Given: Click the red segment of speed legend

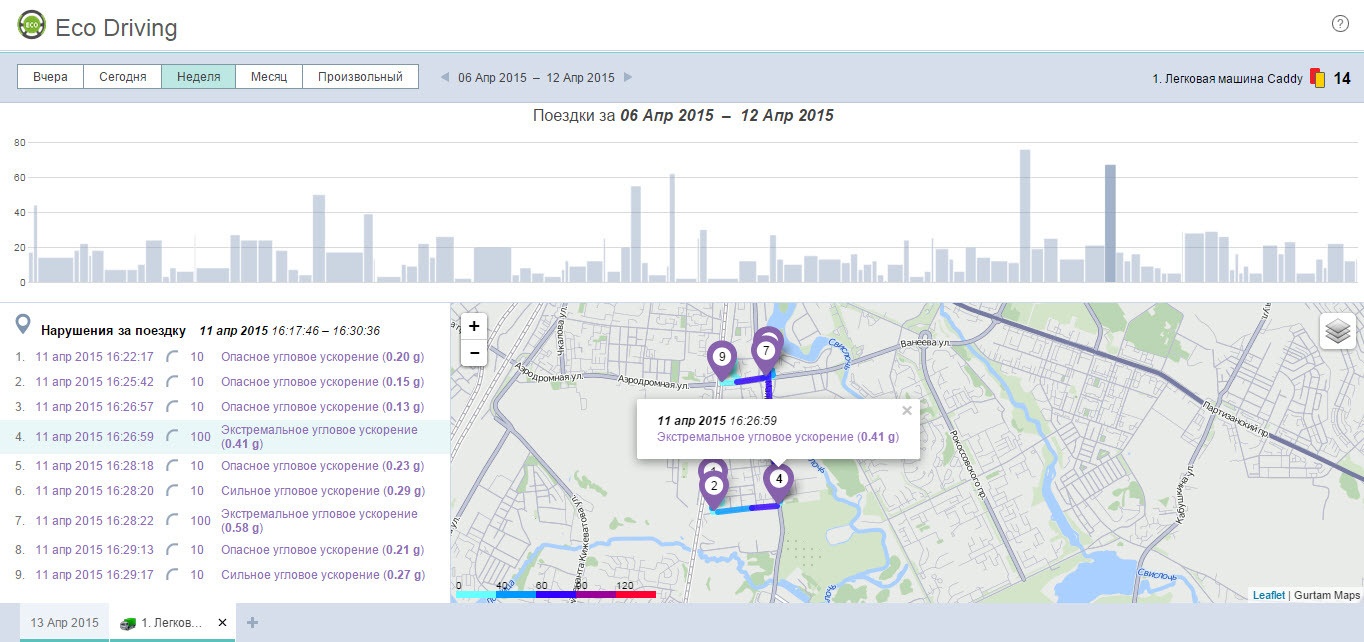Looking at the screenshot, I should [x=636, y=595].
